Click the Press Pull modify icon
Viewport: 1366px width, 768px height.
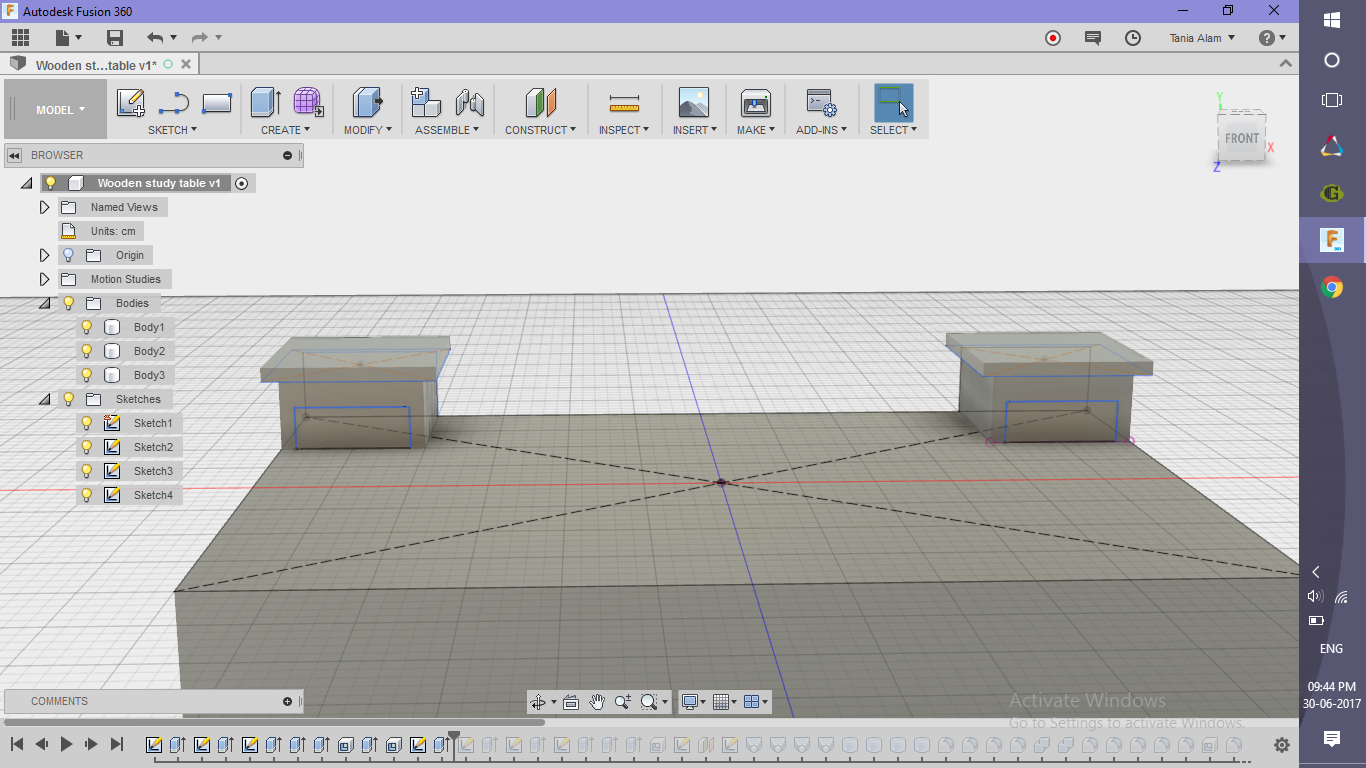(368, 103)
